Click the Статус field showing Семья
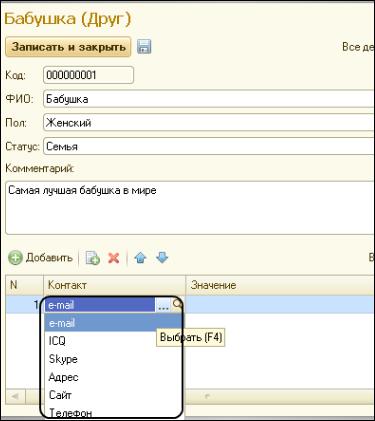The image size is (375, 421). pyautogui.click(x=209, y=146)
